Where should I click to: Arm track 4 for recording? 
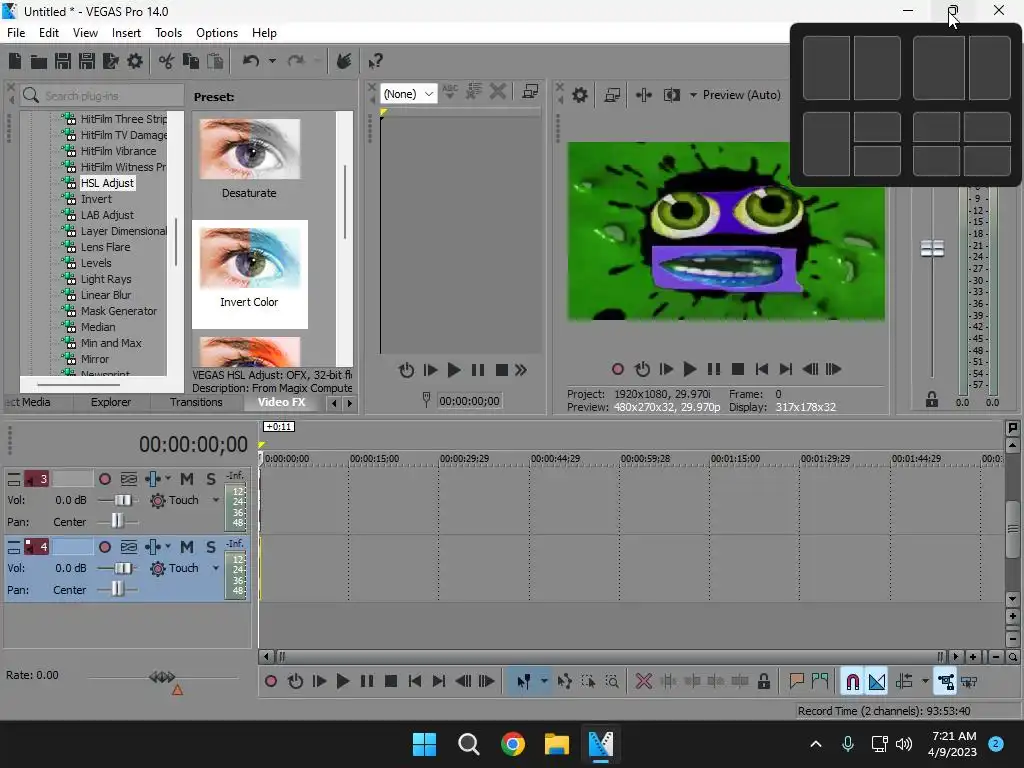point(104,547)
